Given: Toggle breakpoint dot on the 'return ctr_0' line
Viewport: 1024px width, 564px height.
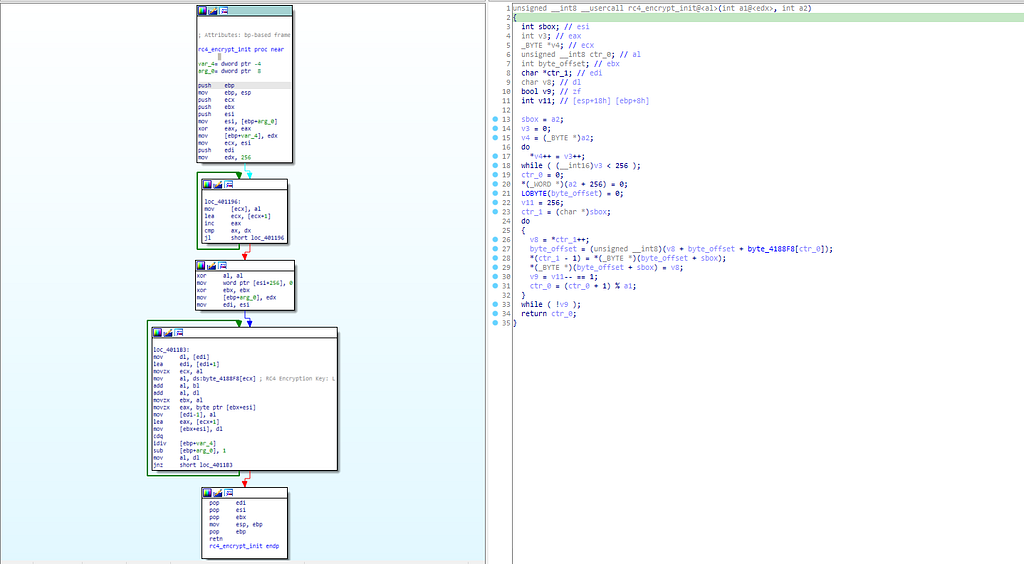Looking at the screenshot, I should [x=495, y=314].
